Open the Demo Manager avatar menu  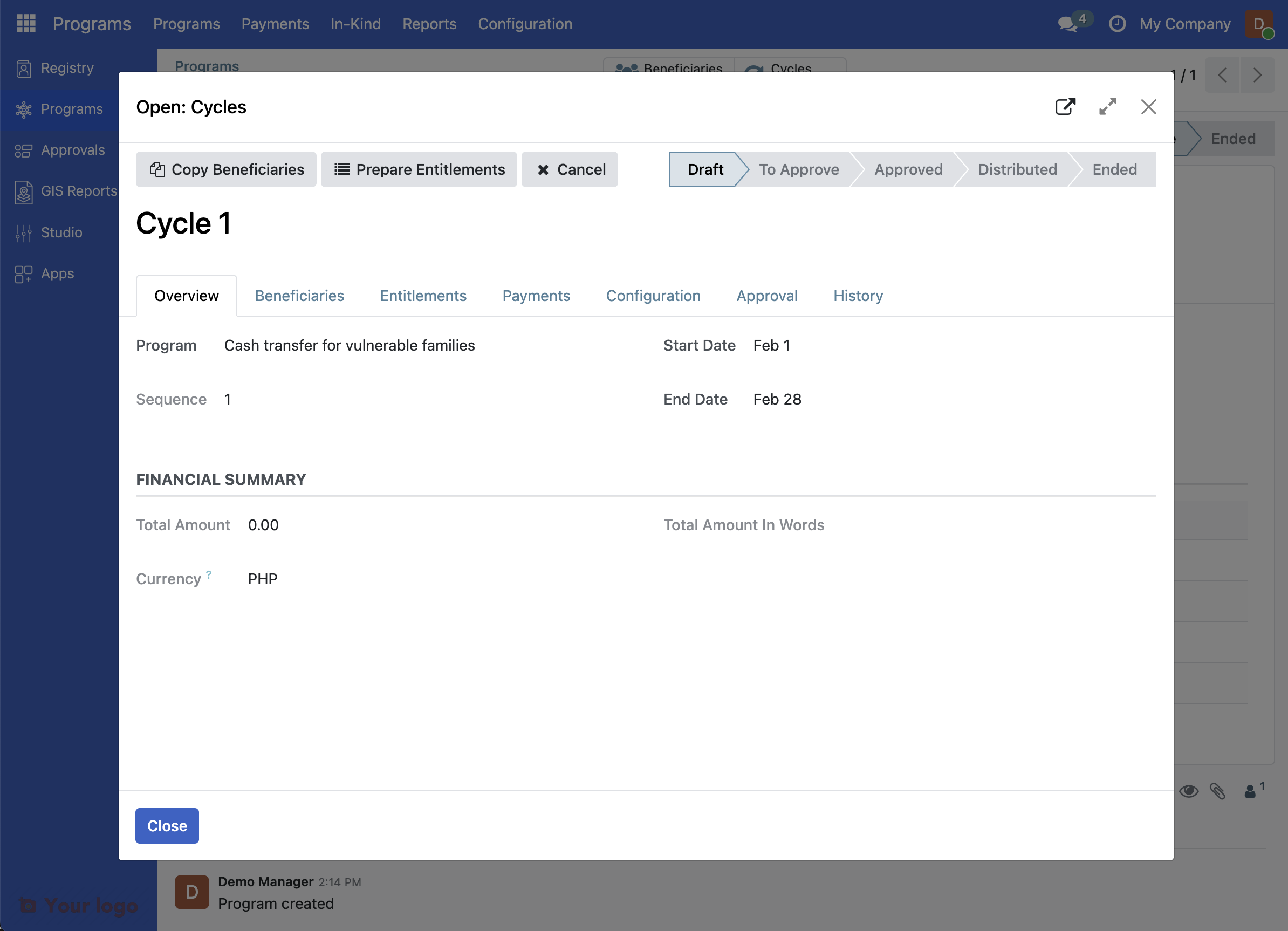click(191, 892)
